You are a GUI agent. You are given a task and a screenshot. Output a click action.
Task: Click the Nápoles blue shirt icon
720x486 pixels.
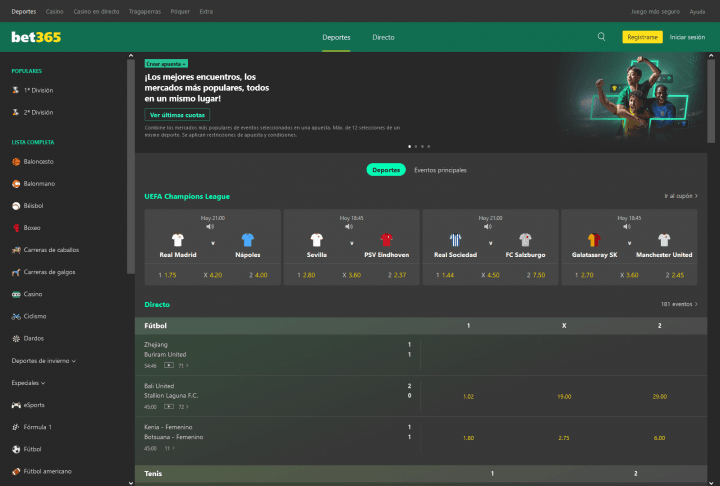[248, 240]
